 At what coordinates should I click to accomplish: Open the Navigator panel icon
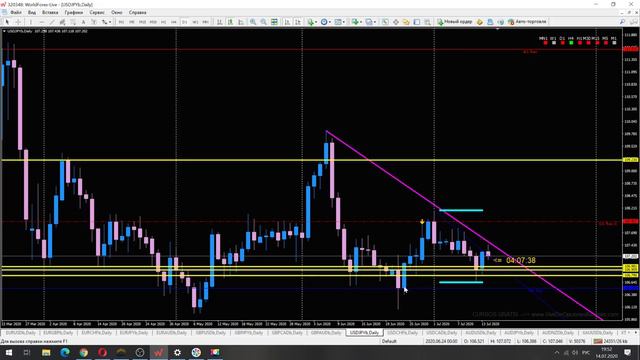point(406,22)
